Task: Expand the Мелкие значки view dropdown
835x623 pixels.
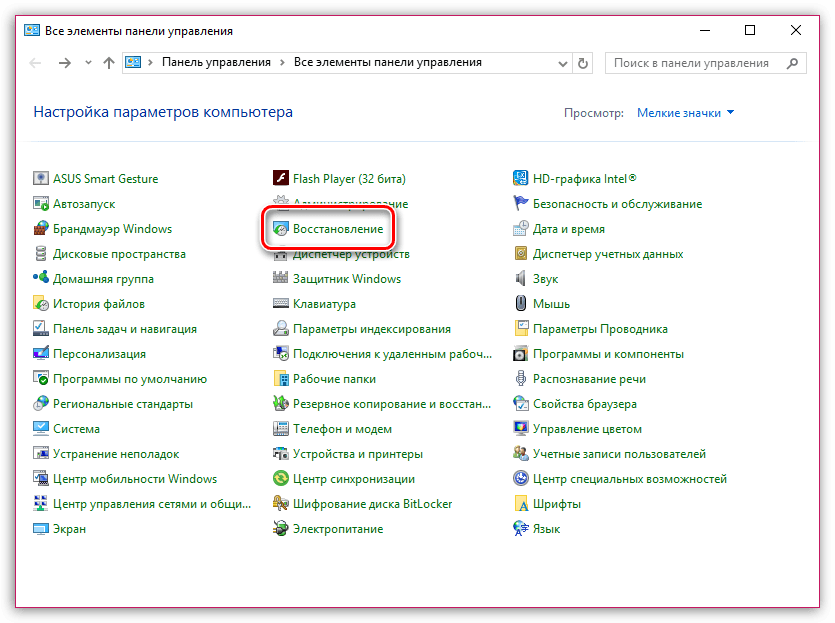Action: (x=685, y=113)
